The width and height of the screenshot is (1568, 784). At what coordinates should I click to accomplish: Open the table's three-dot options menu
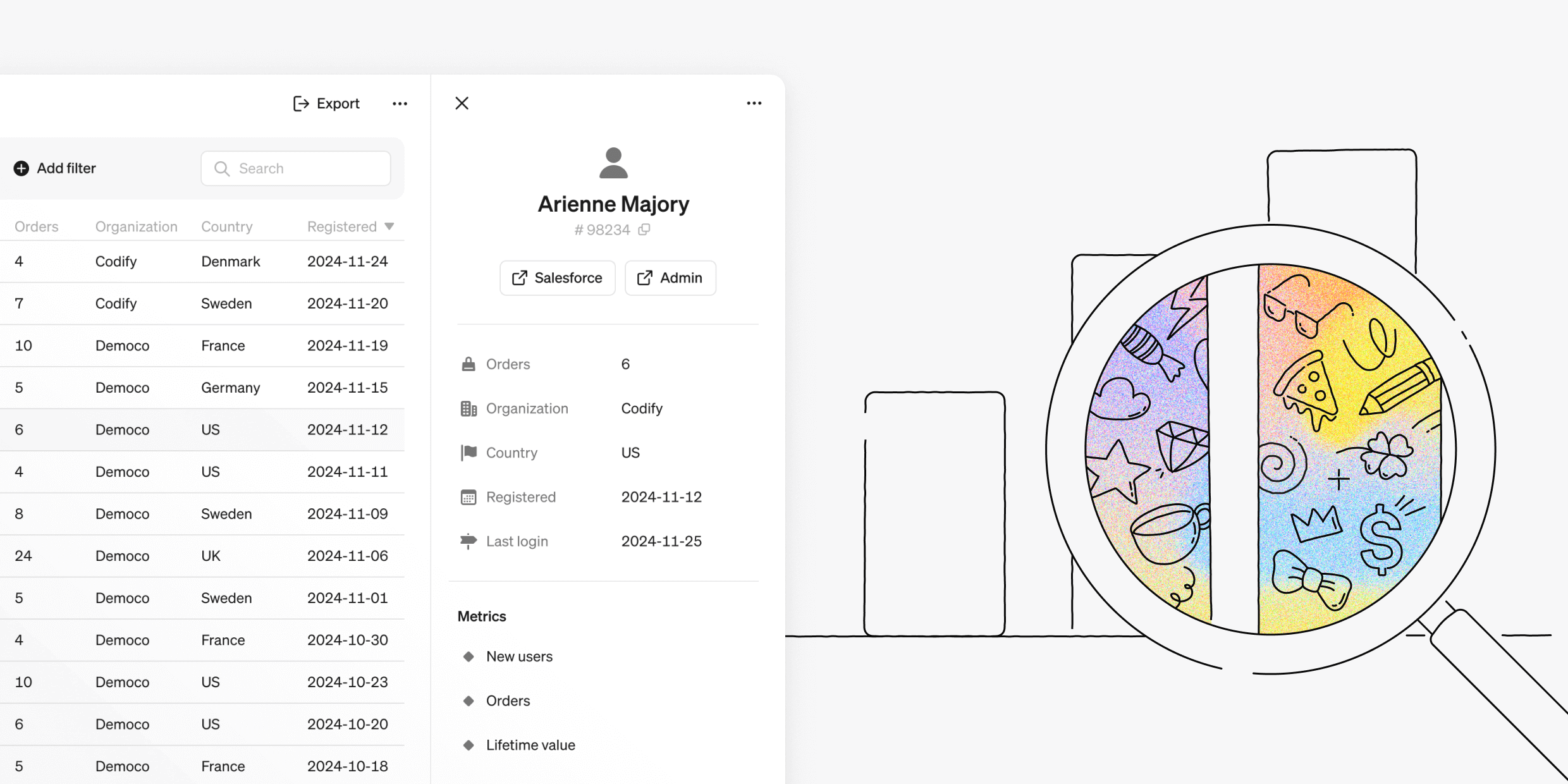[x=400, y=104]
